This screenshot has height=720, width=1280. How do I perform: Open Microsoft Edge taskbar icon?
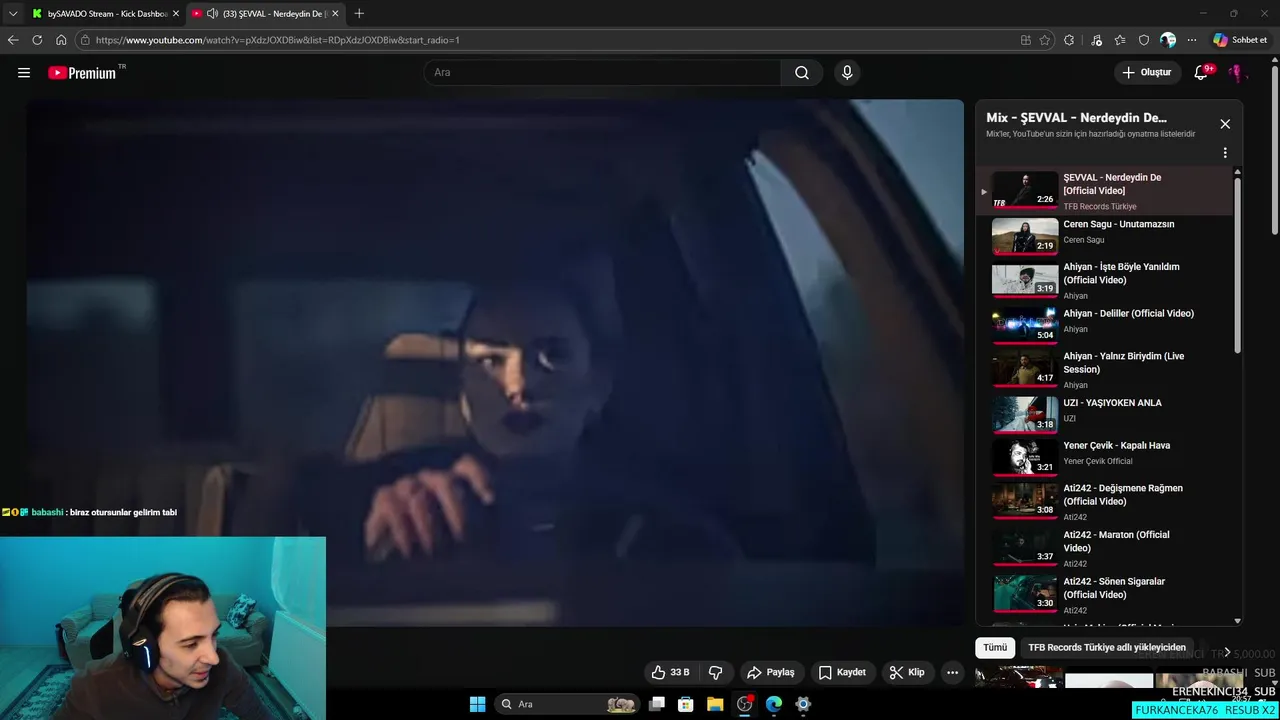pyautogui.click(x=774, y=704)
